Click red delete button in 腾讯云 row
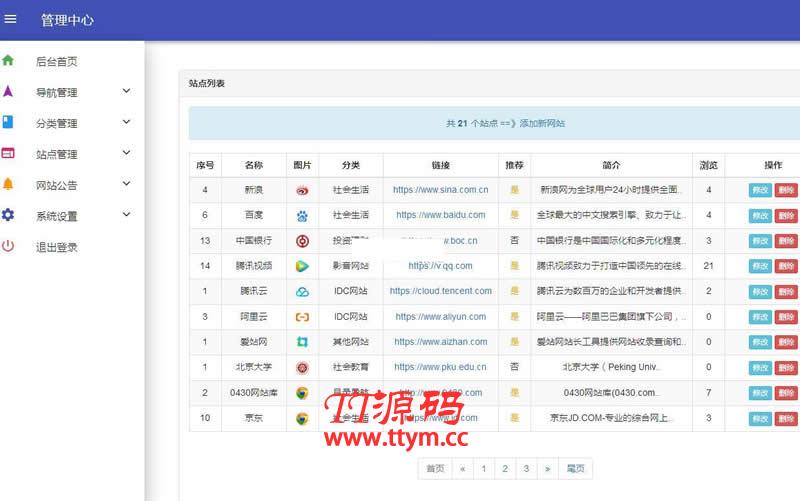The width and height of the screenshot is (800, 501). coord(786,291)
